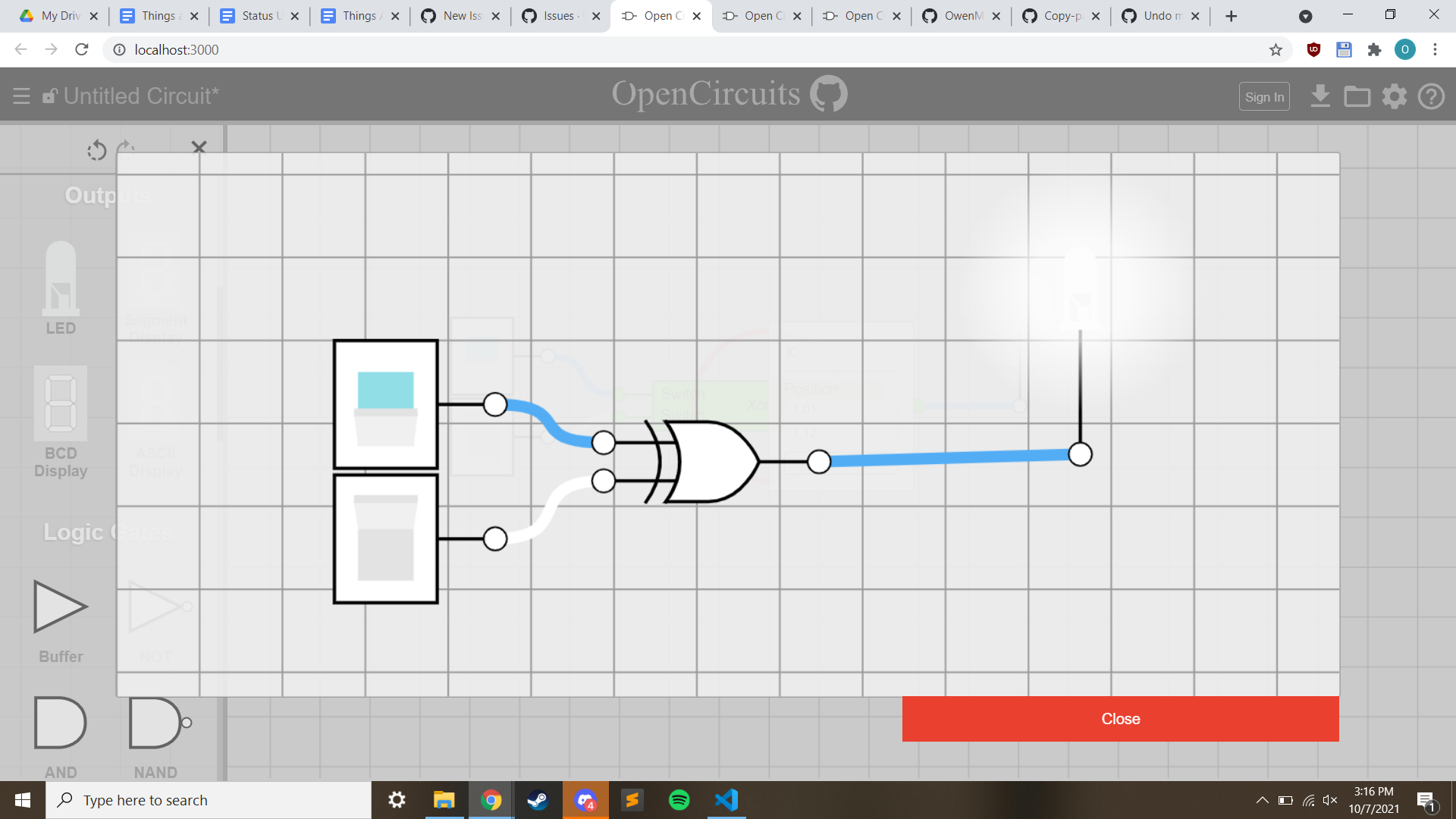
Task: Open the sidebar hamburger menu
Action: tap(21, 96)
